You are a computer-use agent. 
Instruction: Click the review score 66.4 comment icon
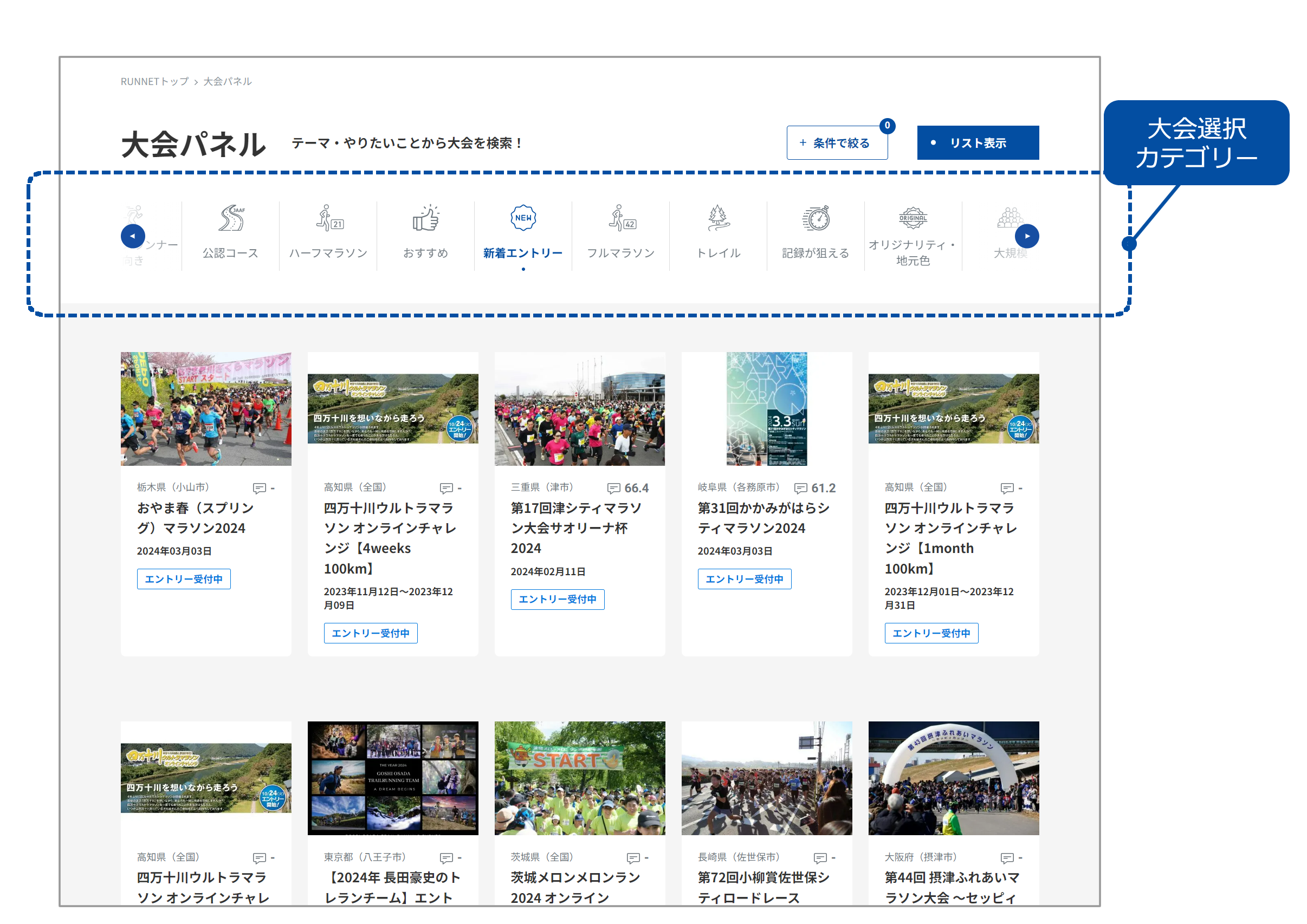point(613,488)
